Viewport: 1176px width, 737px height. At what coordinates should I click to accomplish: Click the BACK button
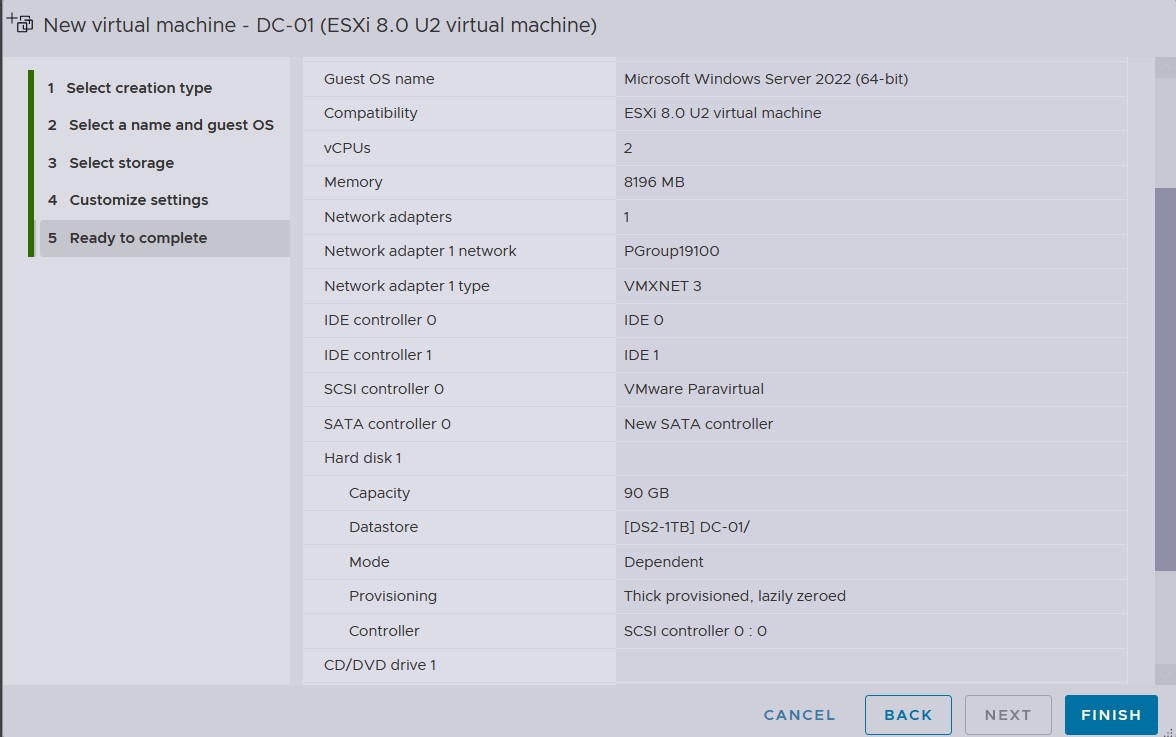pos(908,715)
